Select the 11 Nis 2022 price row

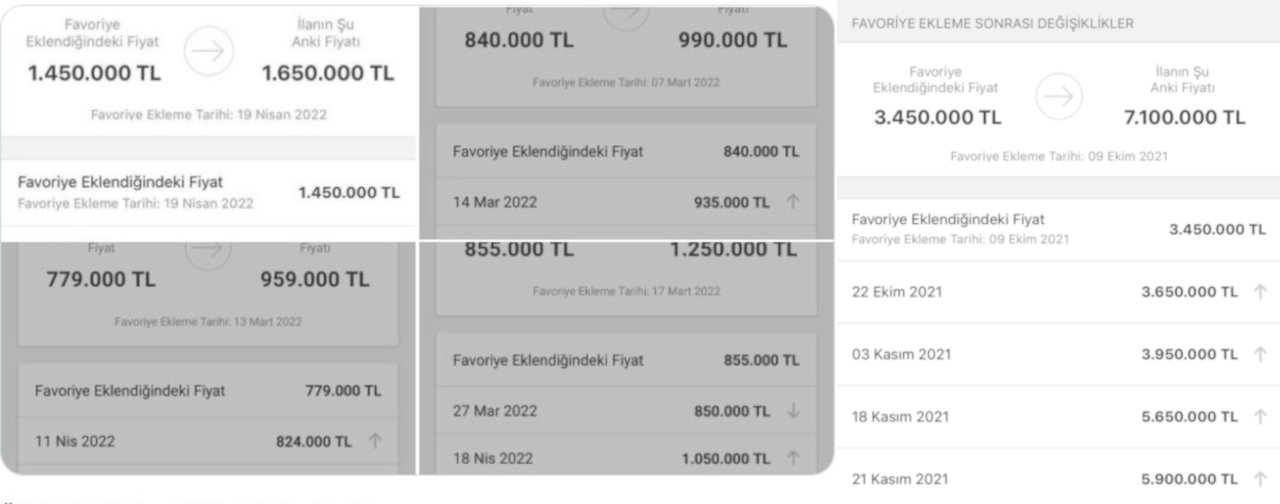pyautogui.click(x=208, y=440)
